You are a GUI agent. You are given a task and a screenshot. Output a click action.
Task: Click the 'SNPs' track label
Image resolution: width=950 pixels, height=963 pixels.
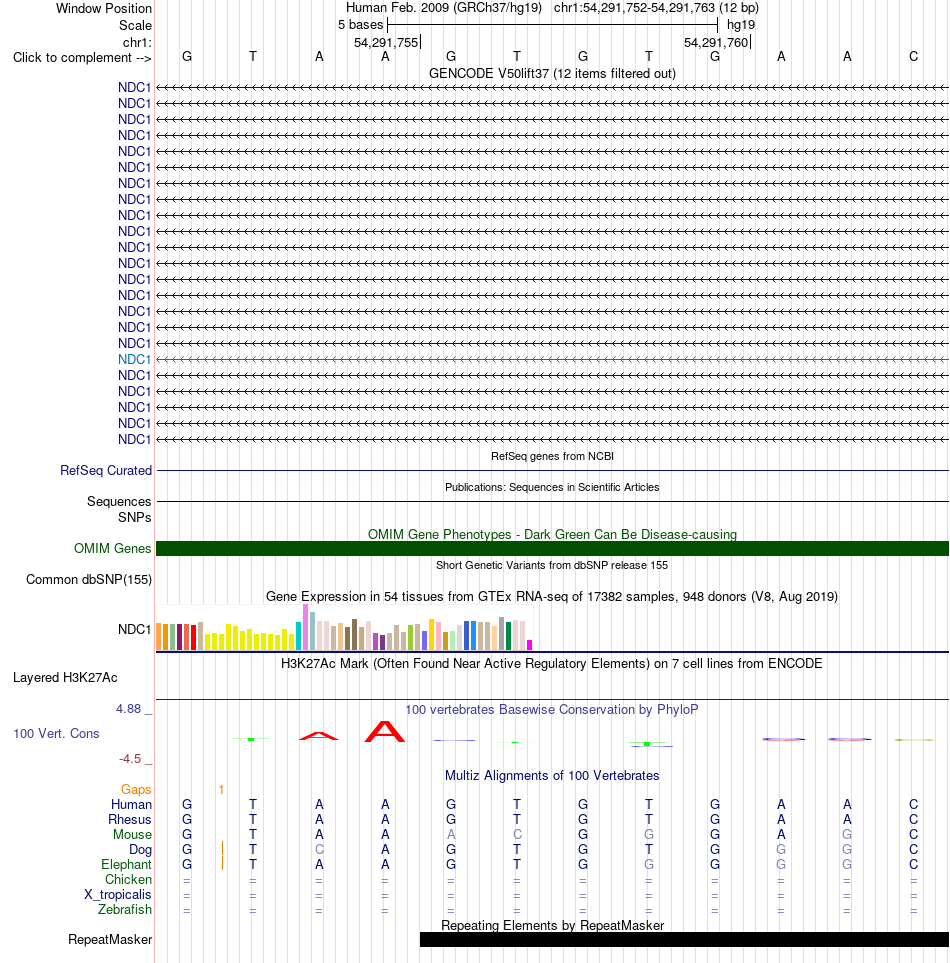tap(134, 518)
